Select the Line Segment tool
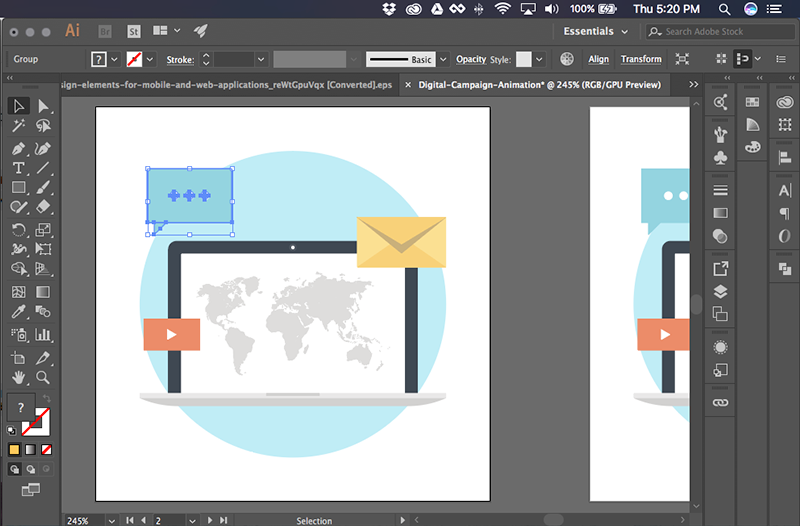The image size is (800, 526). [x=43, y=168]
